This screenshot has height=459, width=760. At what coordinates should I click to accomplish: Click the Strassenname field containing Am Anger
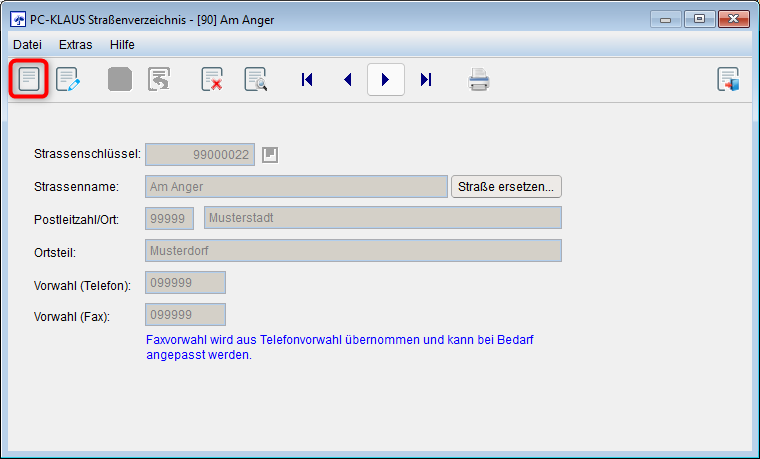[296, 186]
